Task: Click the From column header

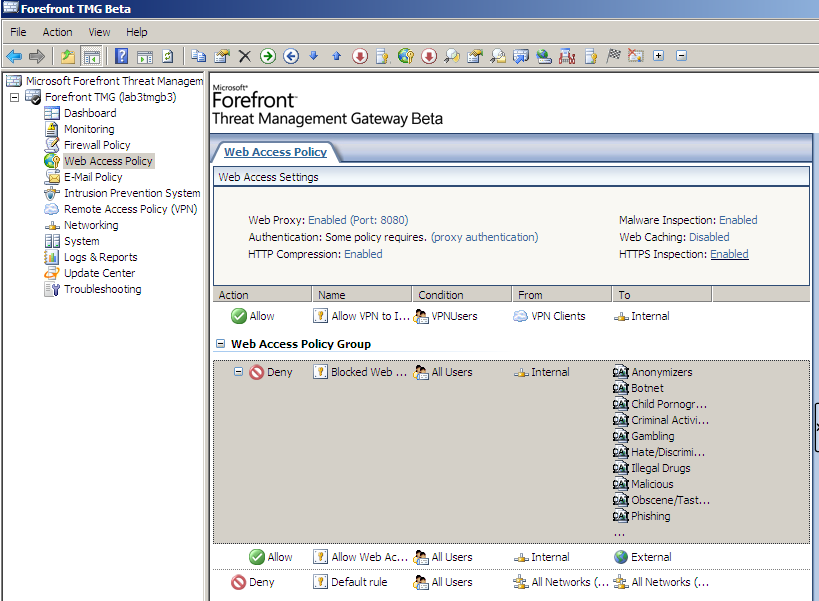Action: tap(562, 294)
